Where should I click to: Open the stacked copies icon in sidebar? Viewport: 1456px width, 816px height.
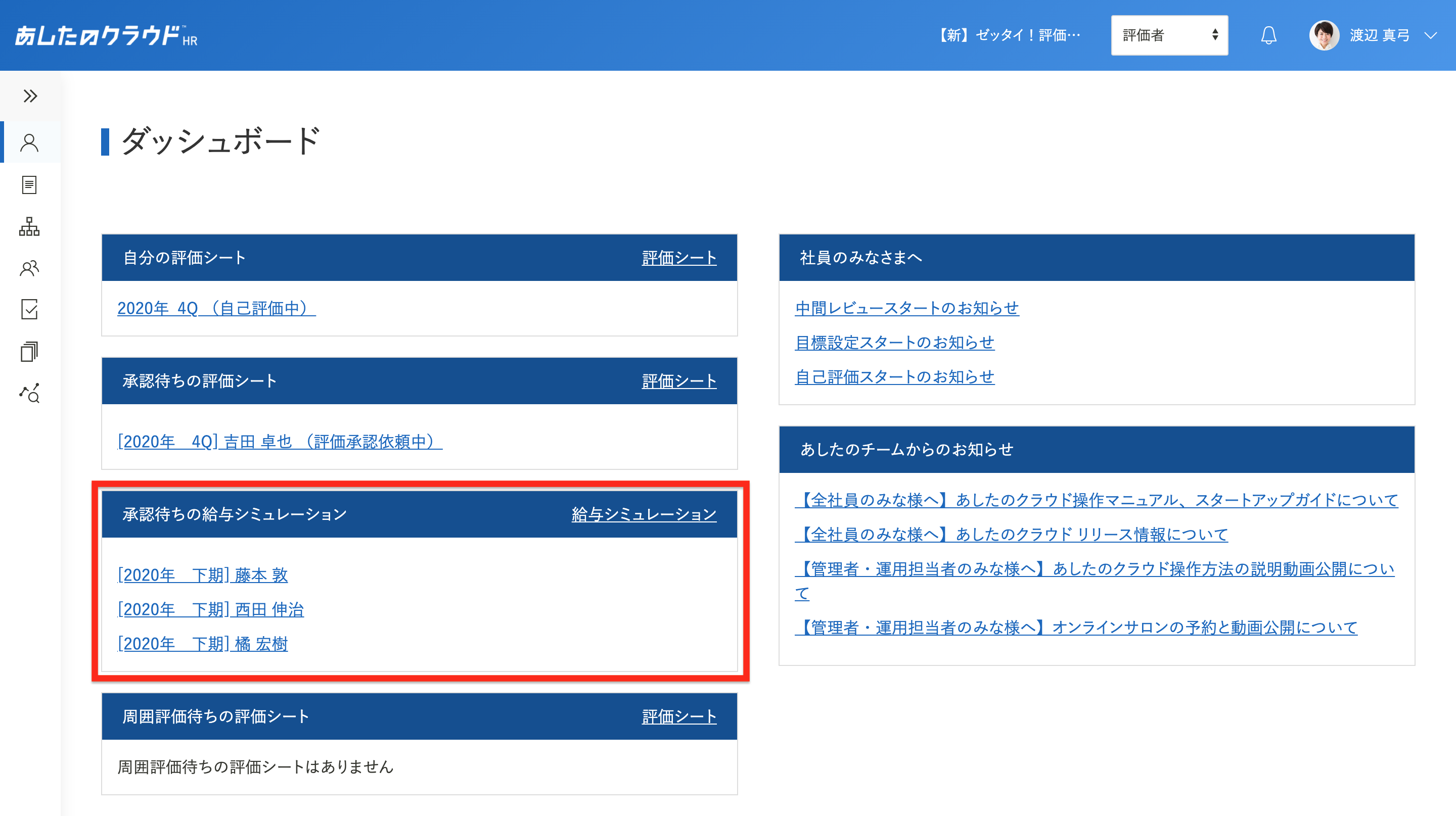pos(29,351)
